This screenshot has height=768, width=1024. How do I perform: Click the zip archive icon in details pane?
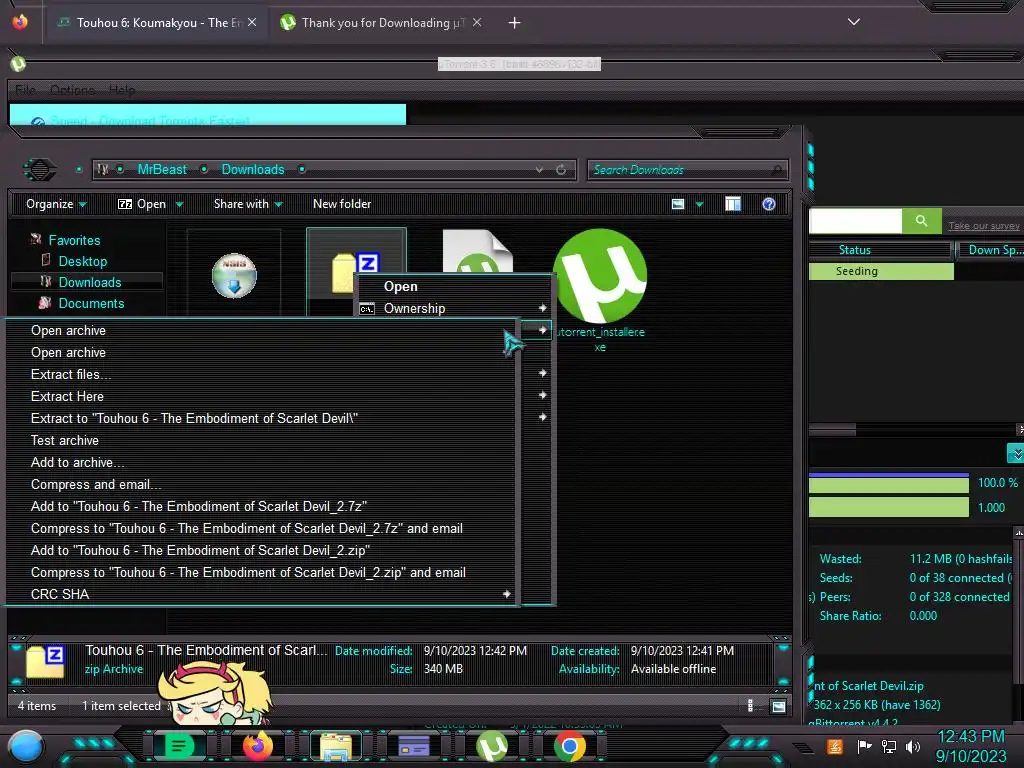point(45,660)
